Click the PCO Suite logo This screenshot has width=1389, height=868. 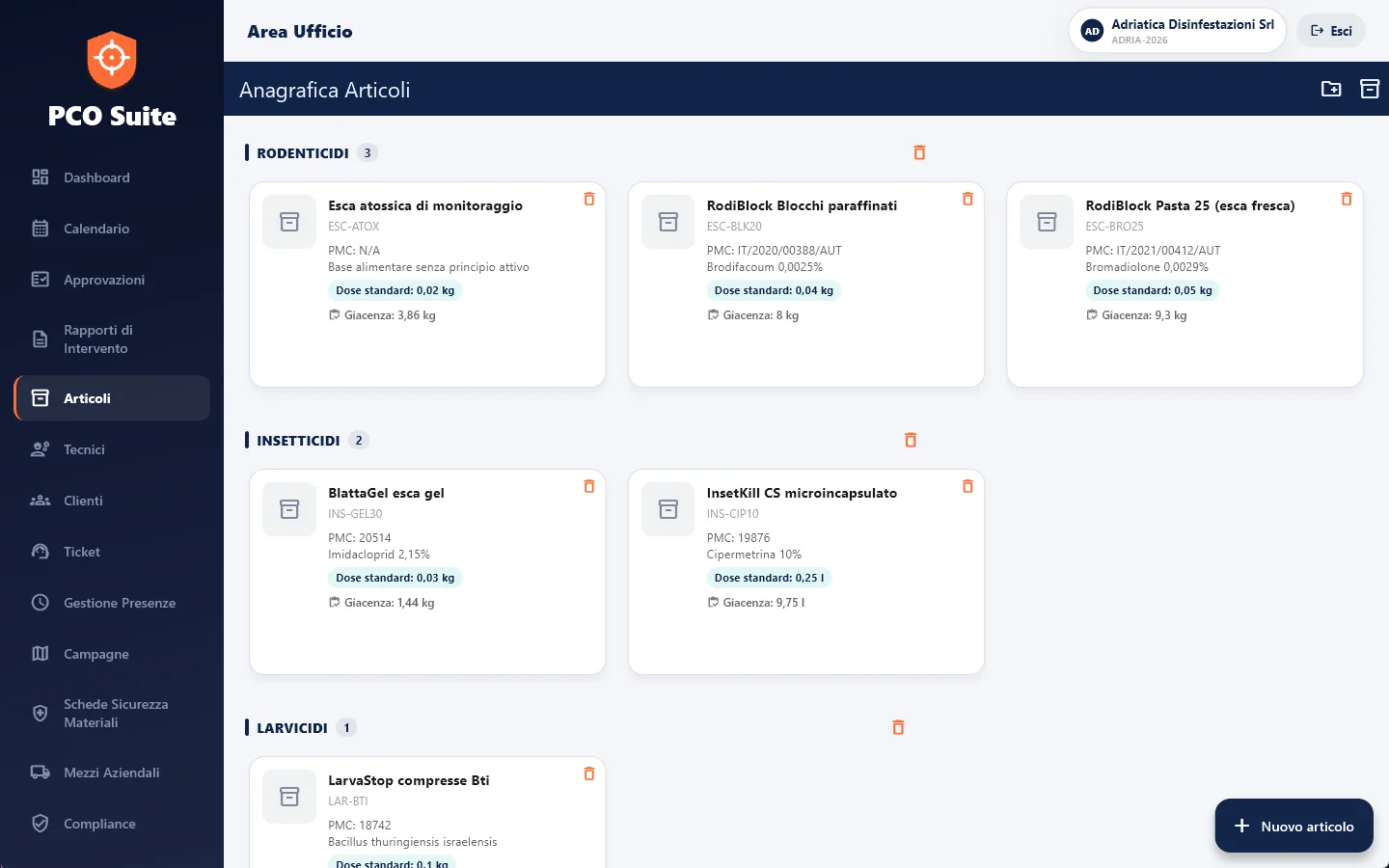[112, 60]
